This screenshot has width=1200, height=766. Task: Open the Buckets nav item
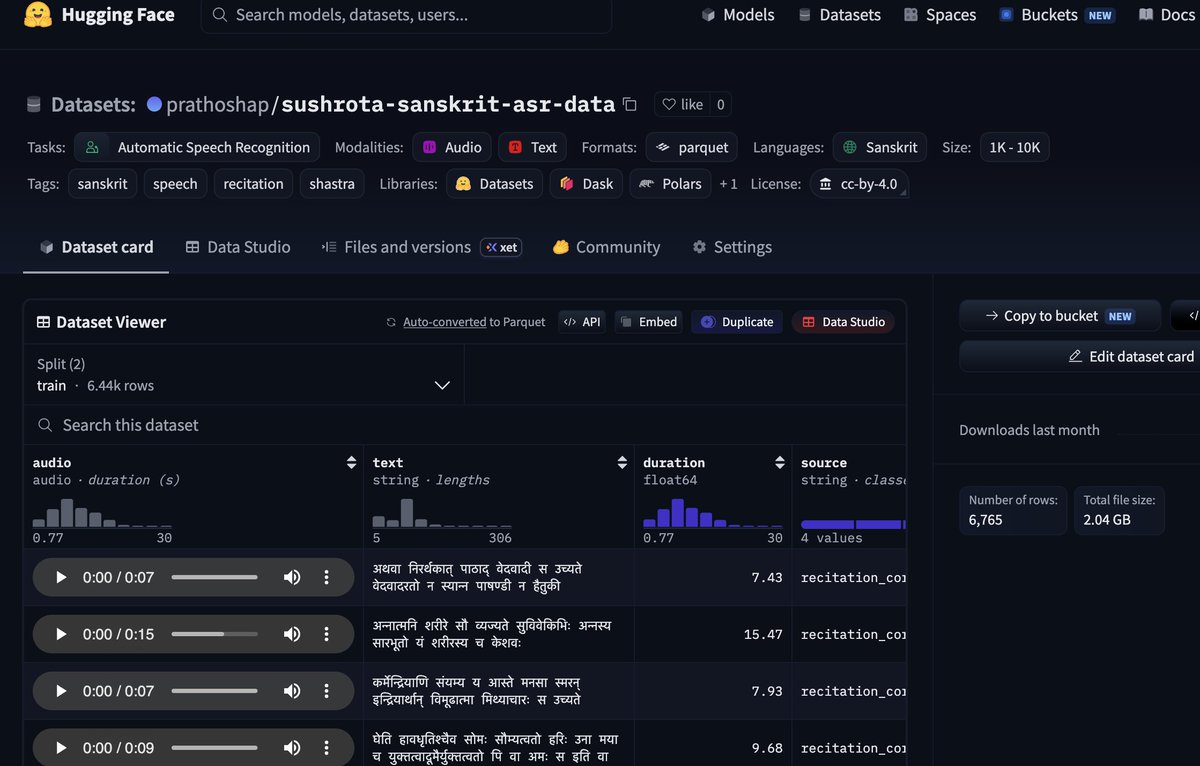[1056, 15]
